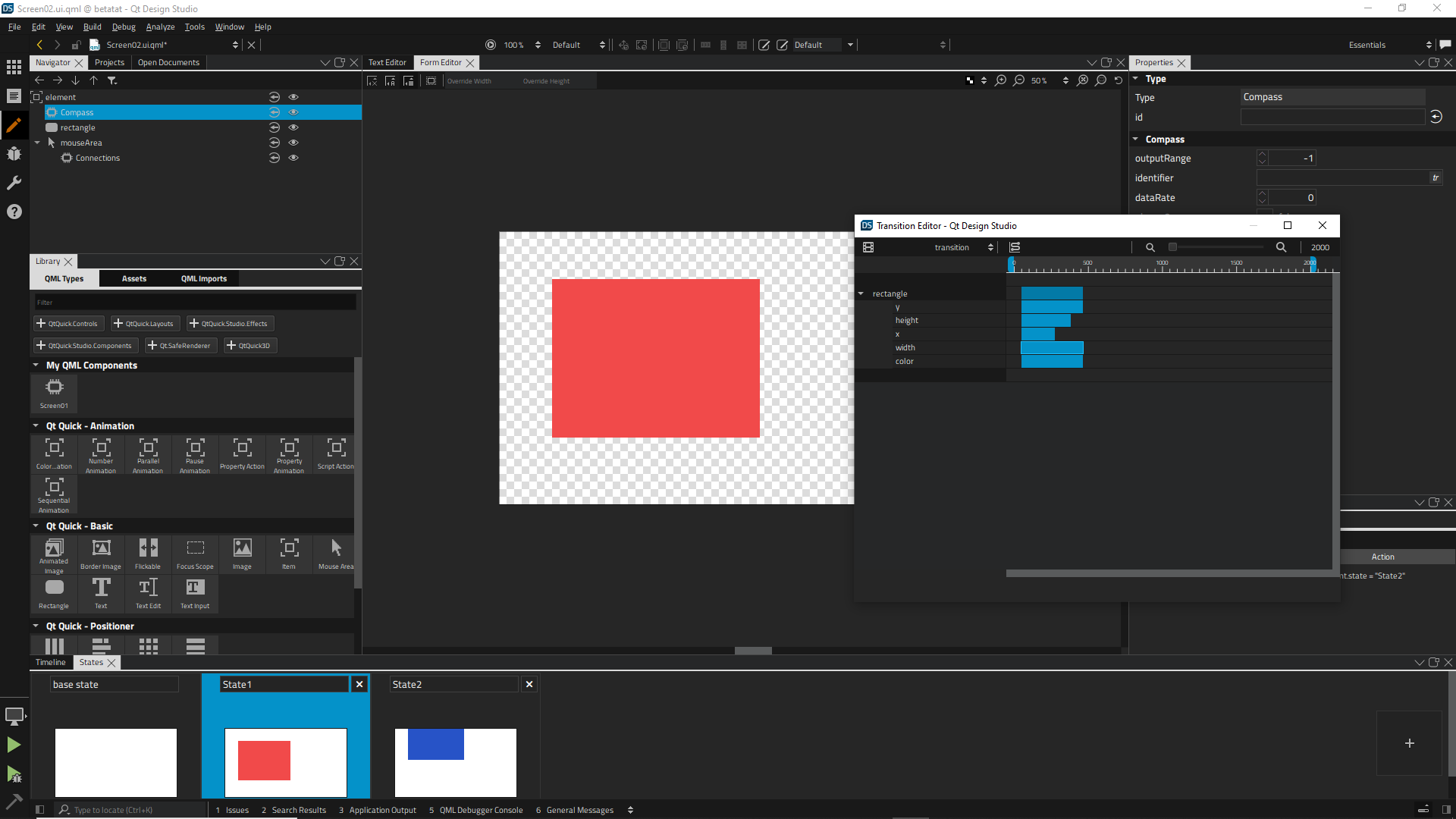Collapse the Qt Quick - Animation section

tap(36, 426)
